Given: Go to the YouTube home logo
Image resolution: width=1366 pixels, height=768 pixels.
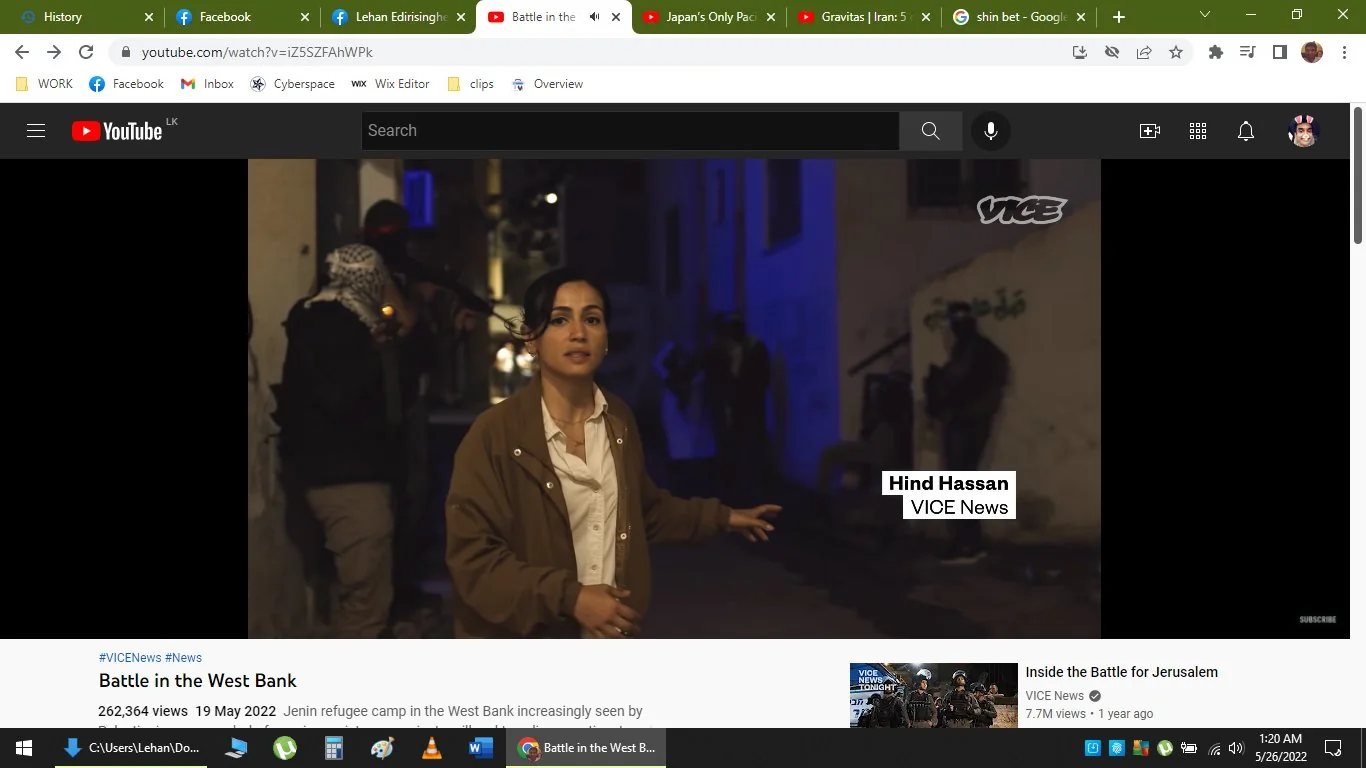Looking at the screenshot, I should (117, 131).
